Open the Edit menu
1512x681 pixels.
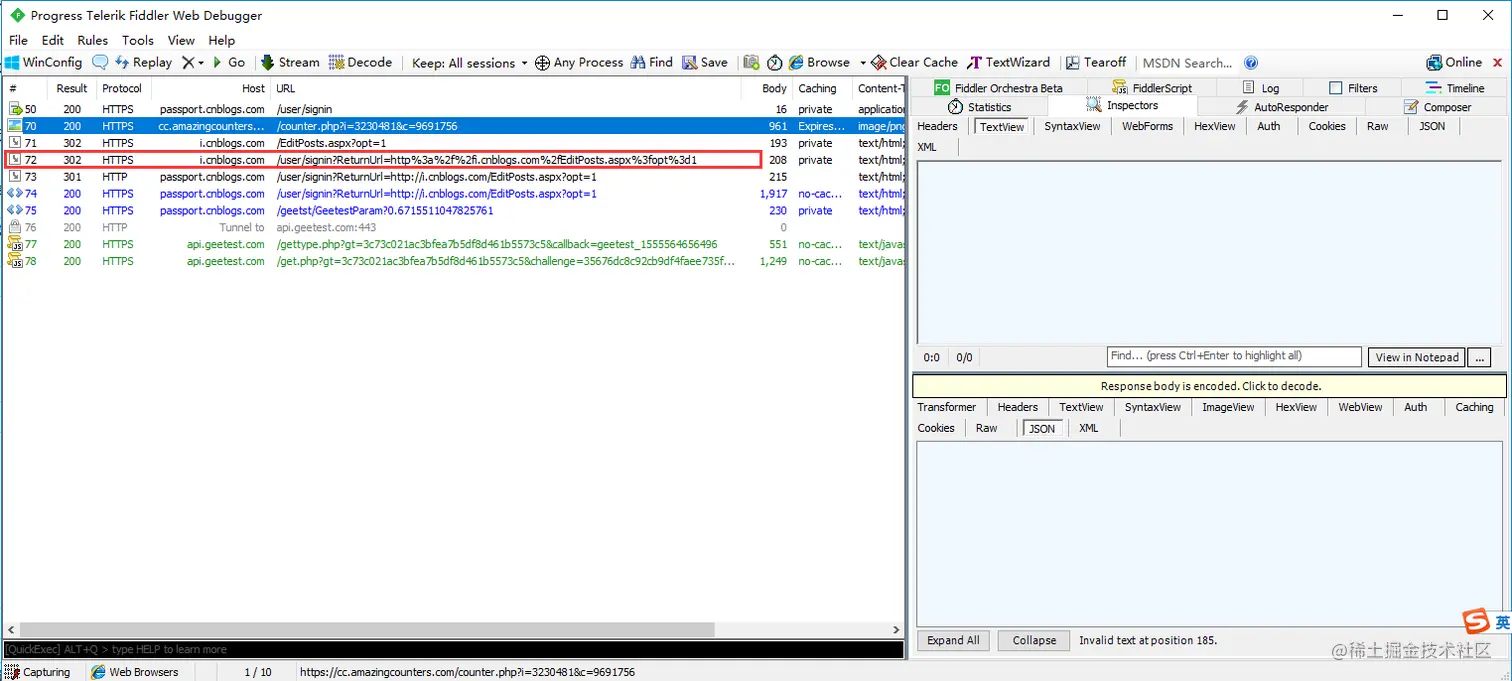click(53, 40)
